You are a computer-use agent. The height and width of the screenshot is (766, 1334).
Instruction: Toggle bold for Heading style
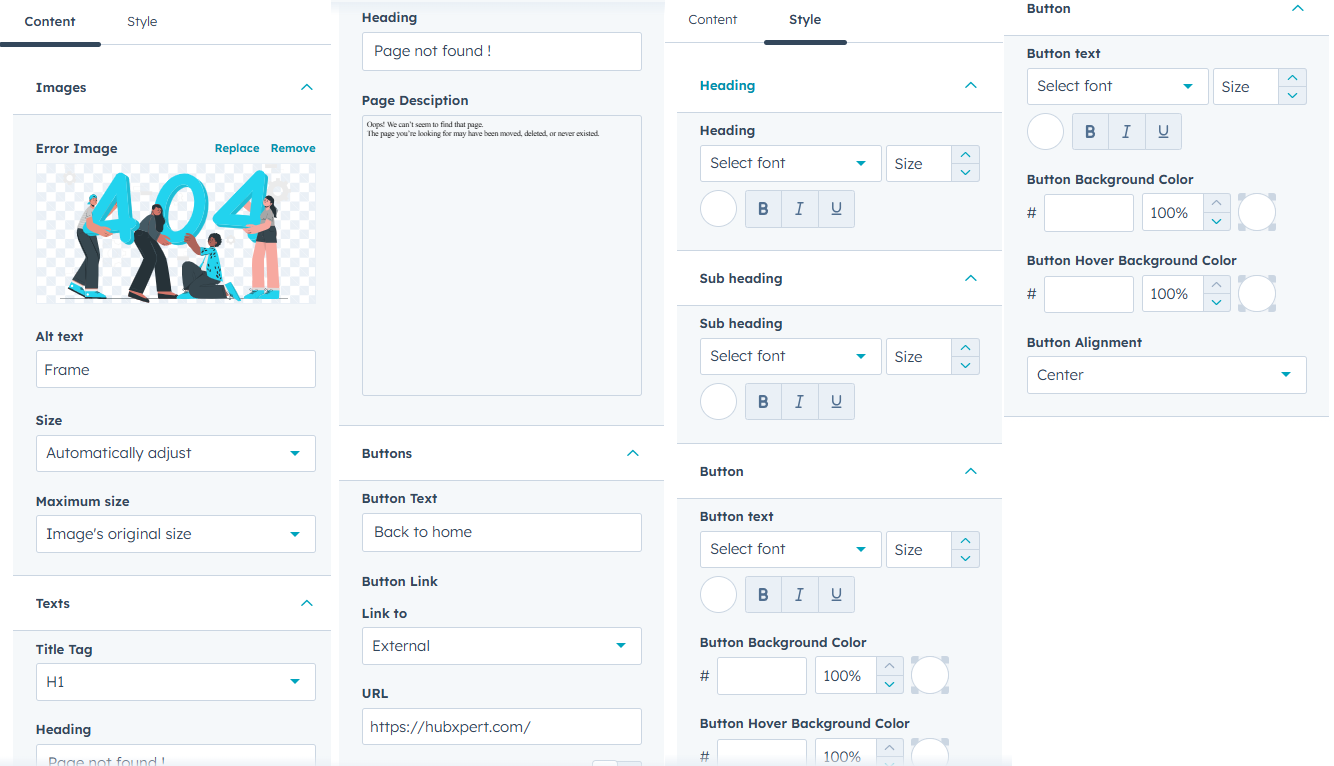click(x=763, y=209)
